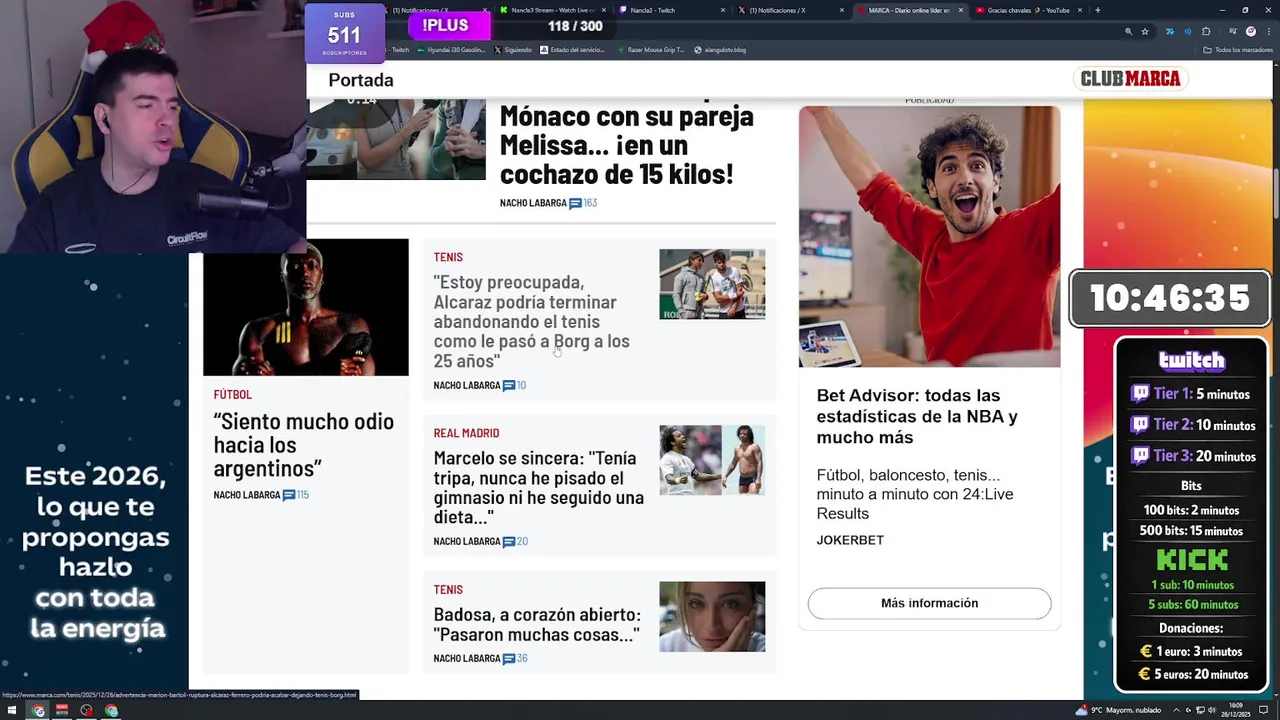Open the Badosa article thumbnail
Viewport: 1280px width, 720px height.
[712, 616]
